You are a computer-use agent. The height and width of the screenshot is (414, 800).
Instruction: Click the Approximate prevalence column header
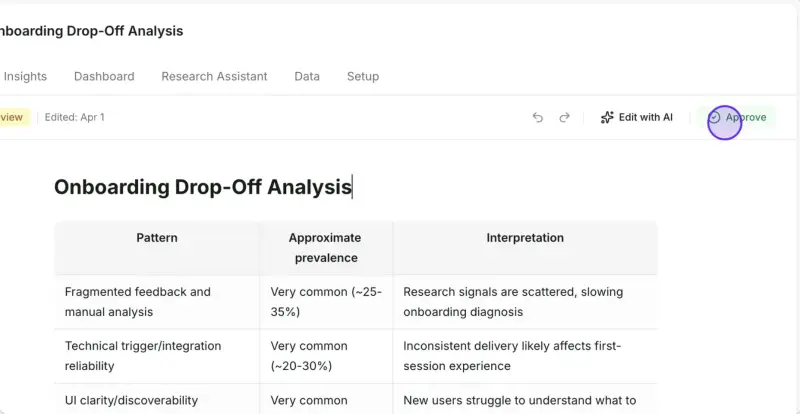[x=326, y=248]
